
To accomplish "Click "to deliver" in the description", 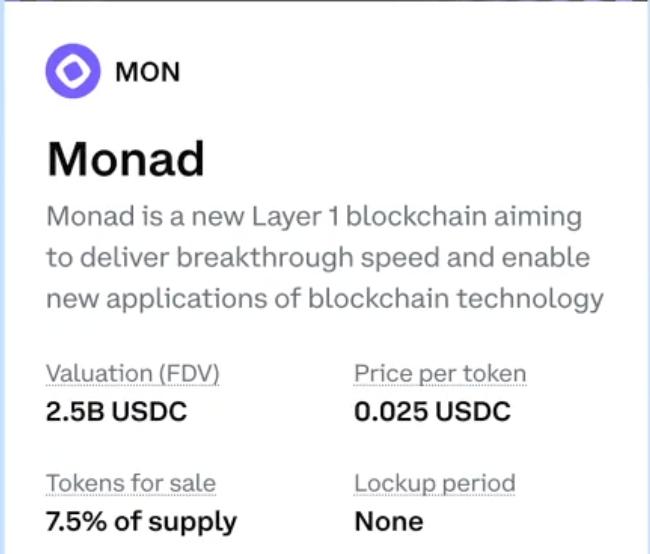I will [x=97, y=258].
